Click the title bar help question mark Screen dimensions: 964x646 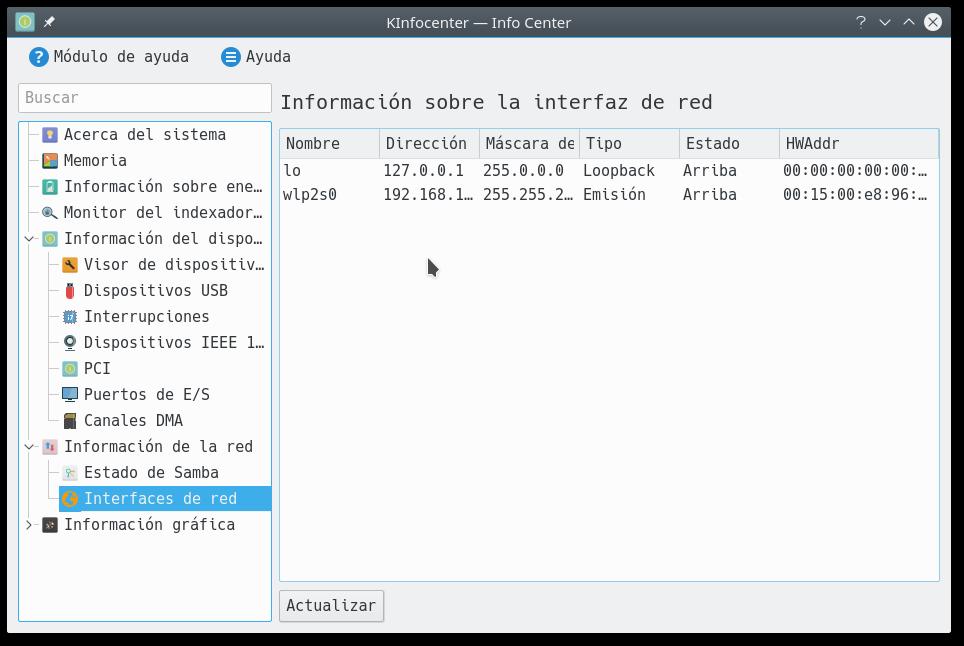point(861,22)
